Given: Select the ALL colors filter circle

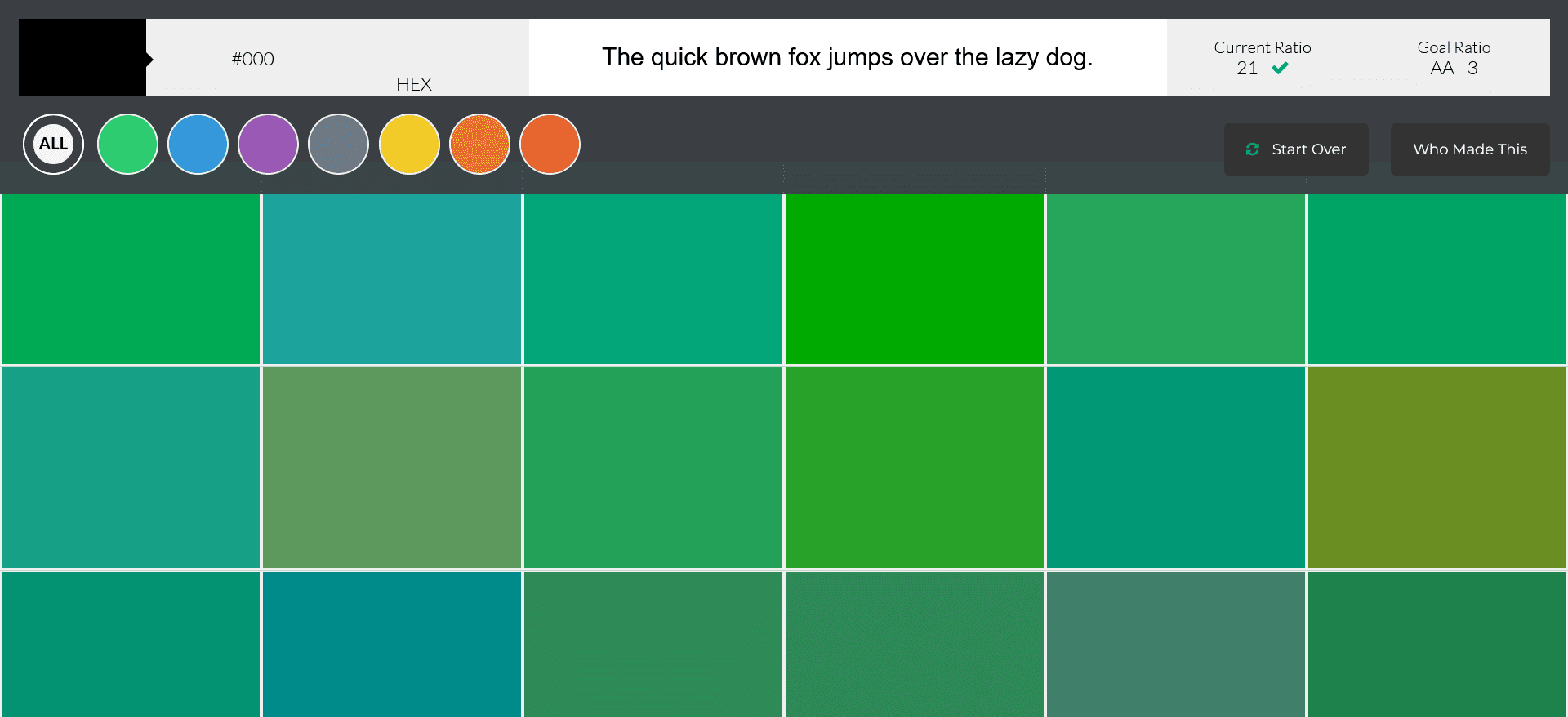Looking at the screenshot, I should pos(53,144).
